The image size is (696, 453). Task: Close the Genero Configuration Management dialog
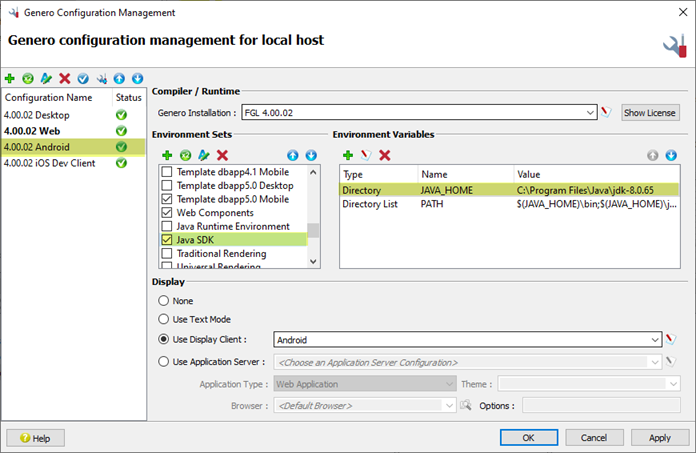point(683,12)
